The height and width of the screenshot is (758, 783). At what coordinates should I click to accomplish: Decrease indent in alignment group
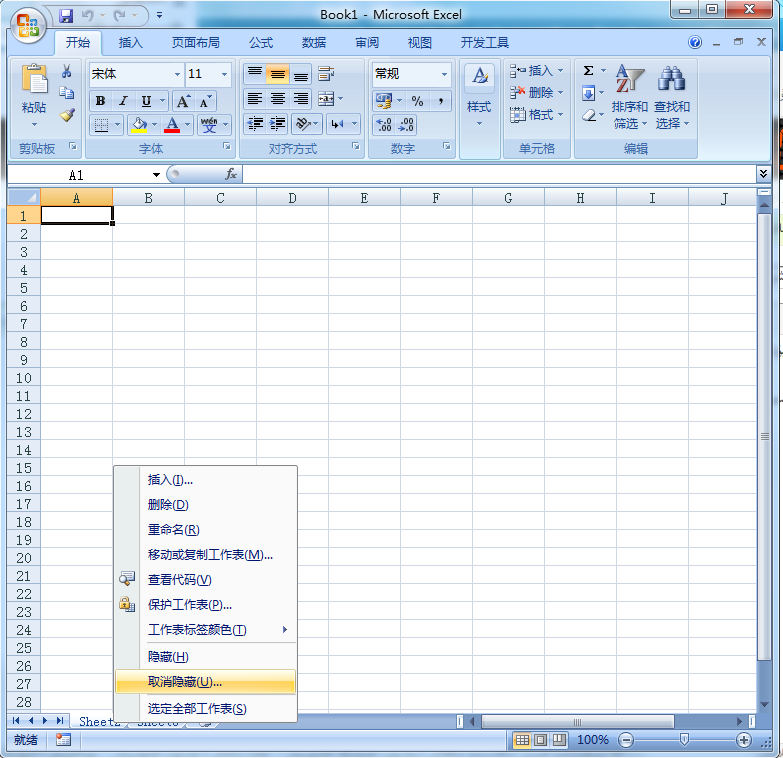255,123
